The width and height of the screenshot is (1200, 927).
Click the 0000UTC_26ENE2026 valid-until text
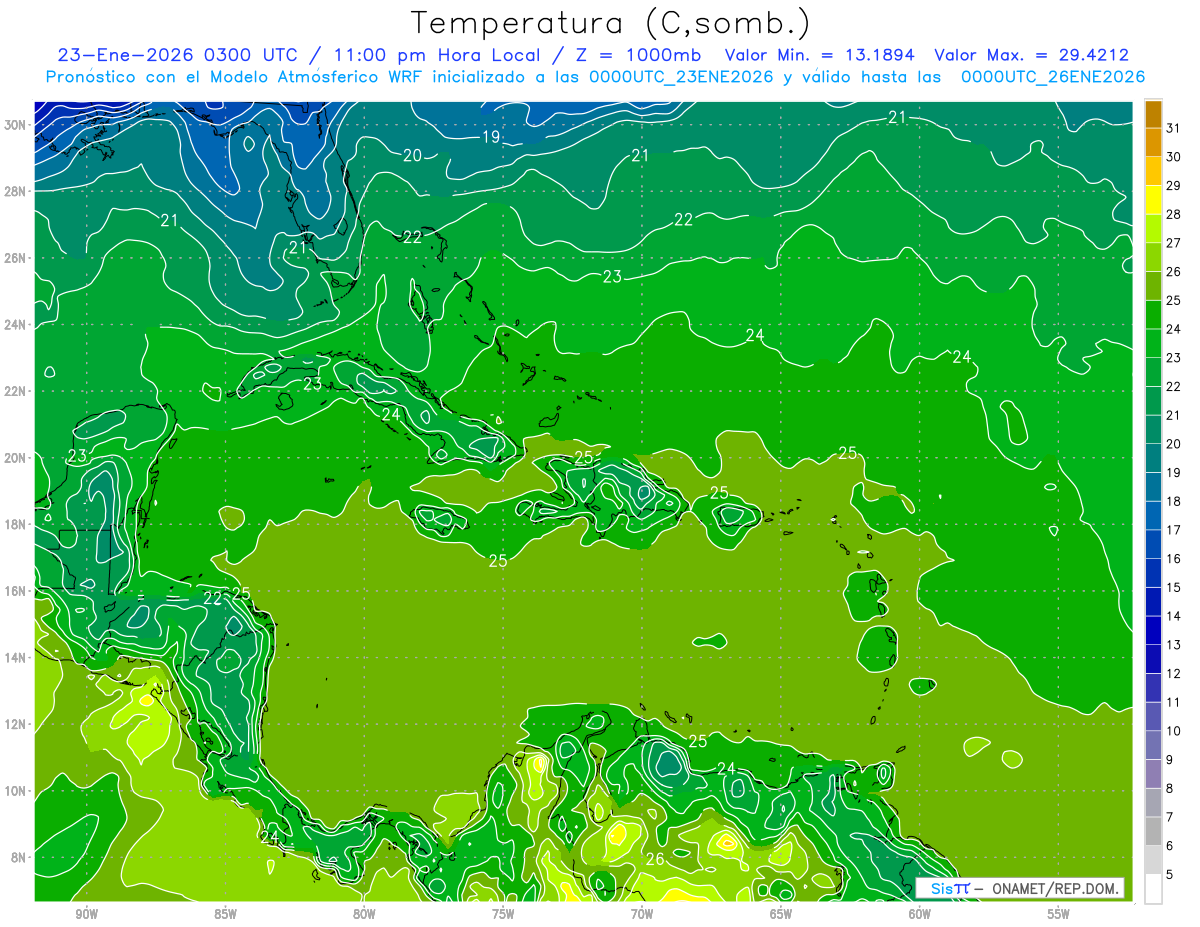coord(1053,77)
